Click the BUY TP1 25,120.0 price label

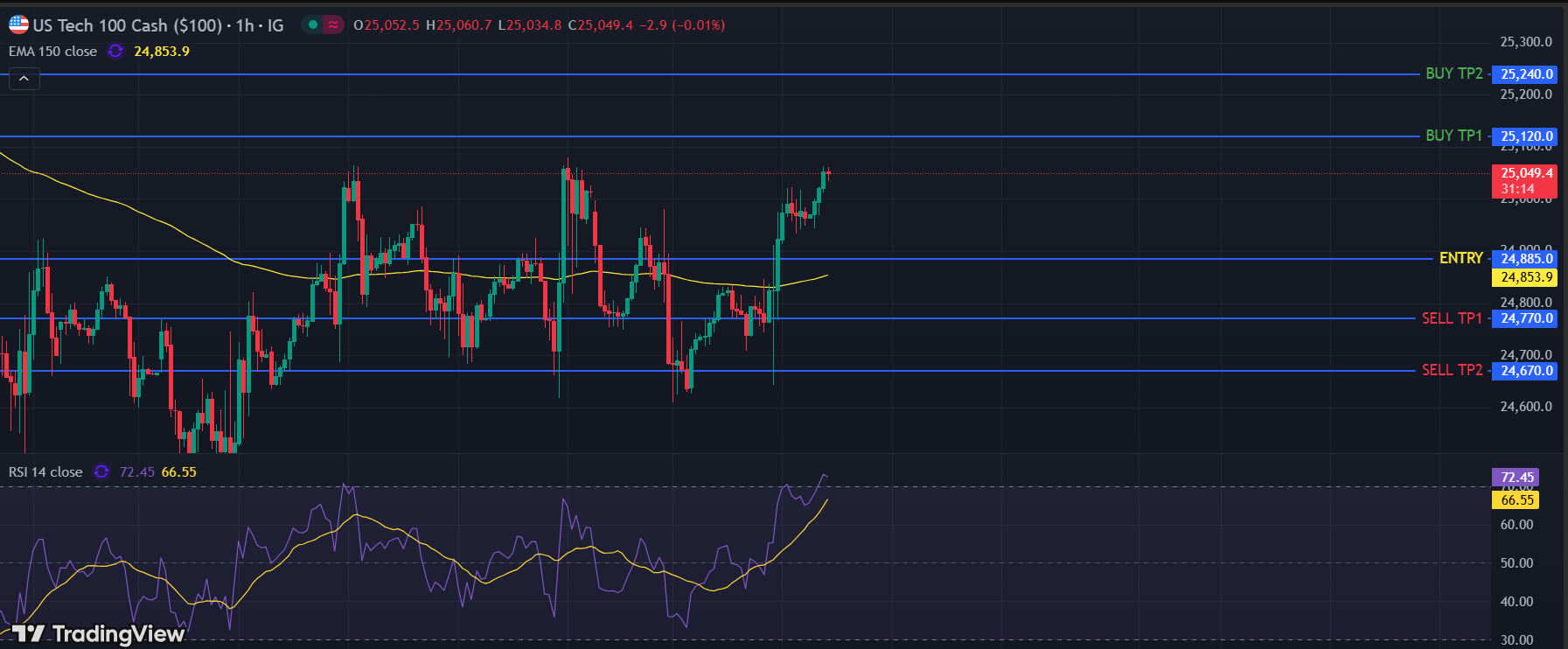(1526, 136)
